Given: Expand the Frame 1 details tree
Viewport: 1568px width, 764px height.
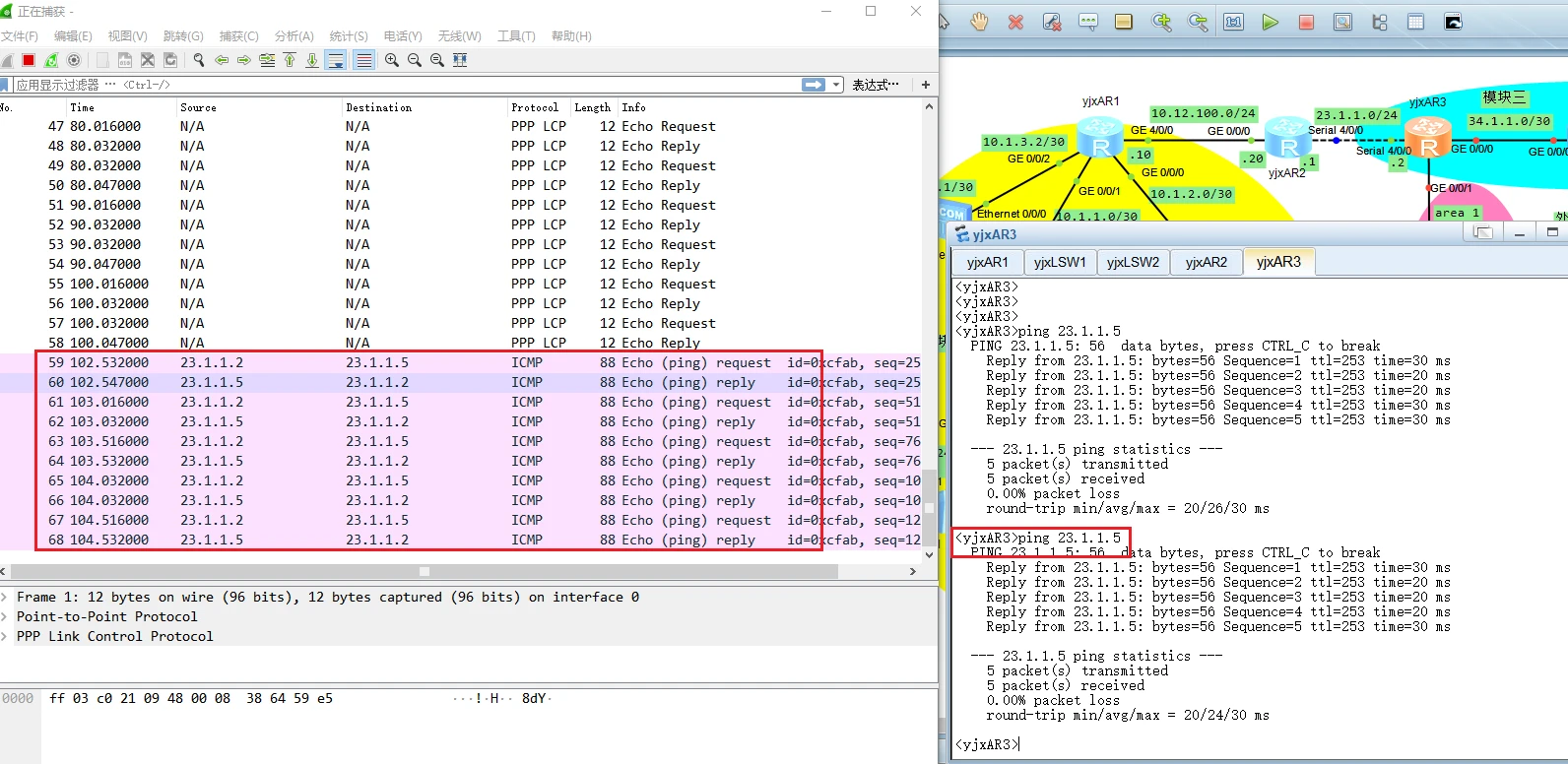Looking at the screenshot, I should coord(6,597).
